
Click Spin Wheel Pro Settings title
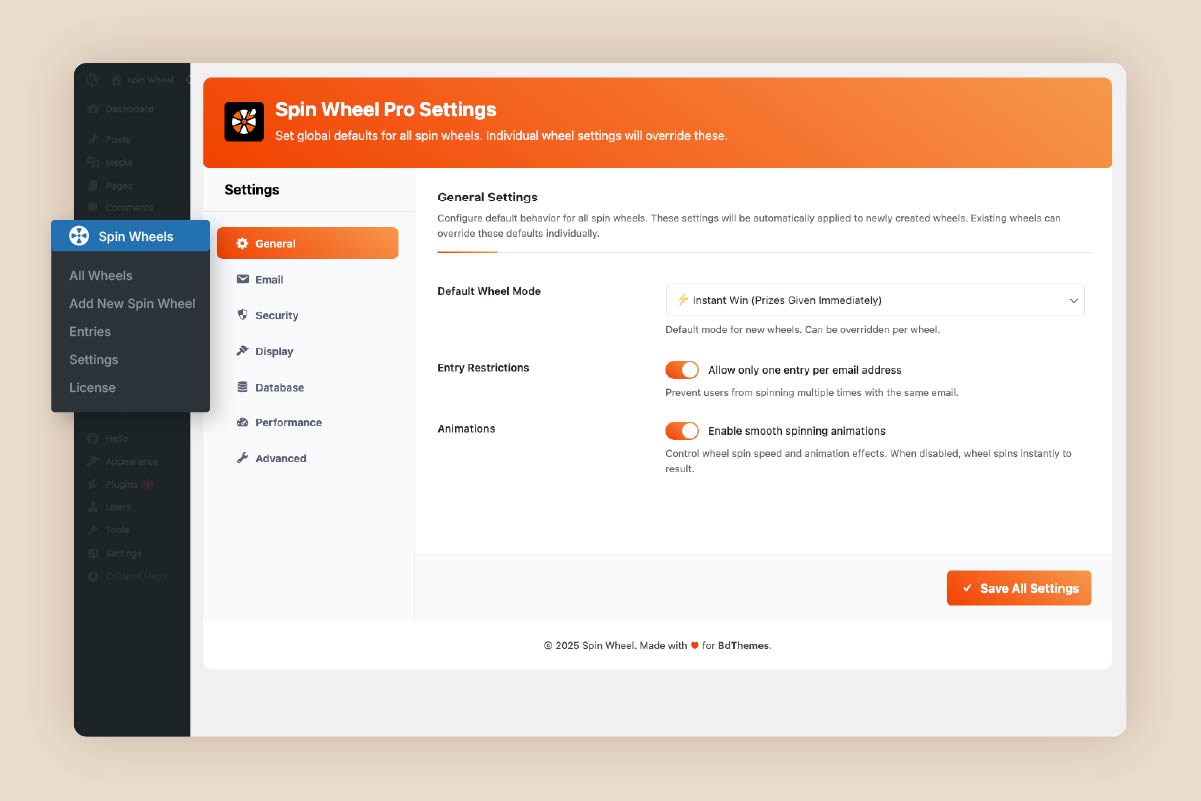click(386, 109)
